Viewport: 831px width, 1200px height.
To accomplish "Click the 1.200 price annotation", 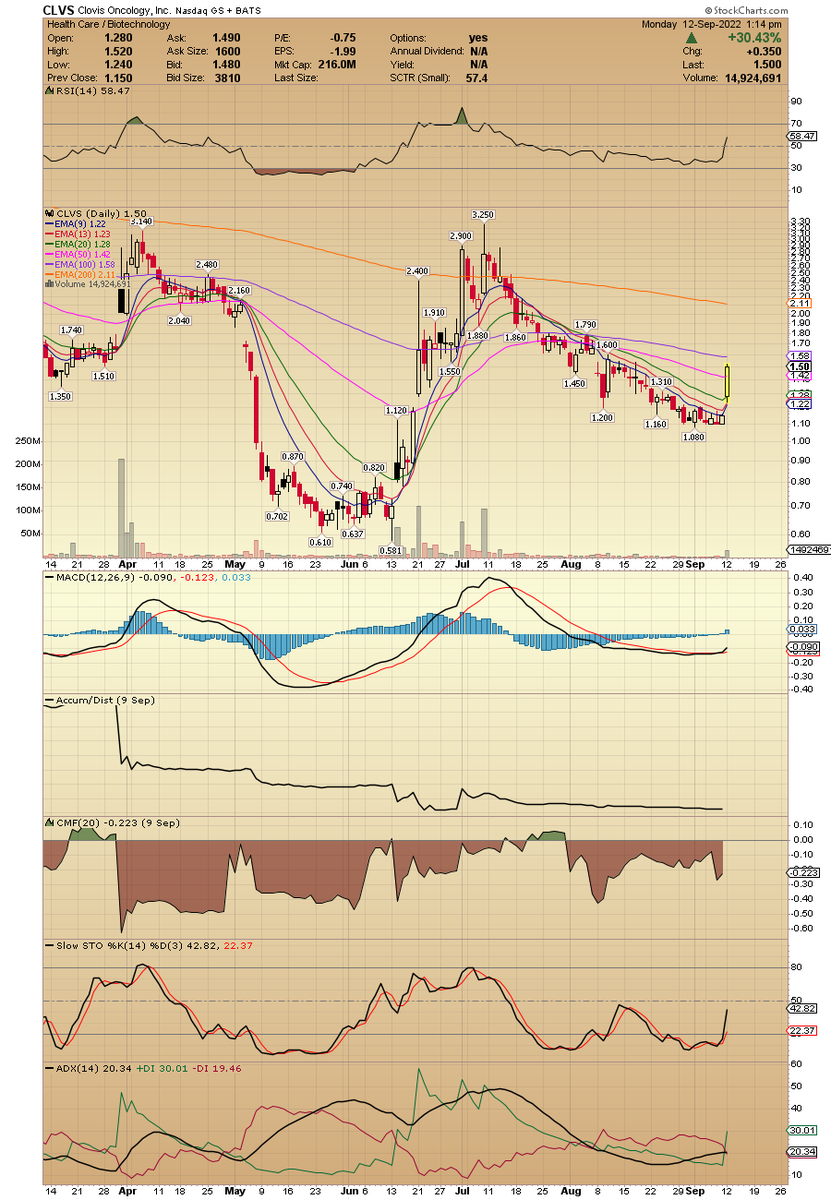I will [602, 417].
